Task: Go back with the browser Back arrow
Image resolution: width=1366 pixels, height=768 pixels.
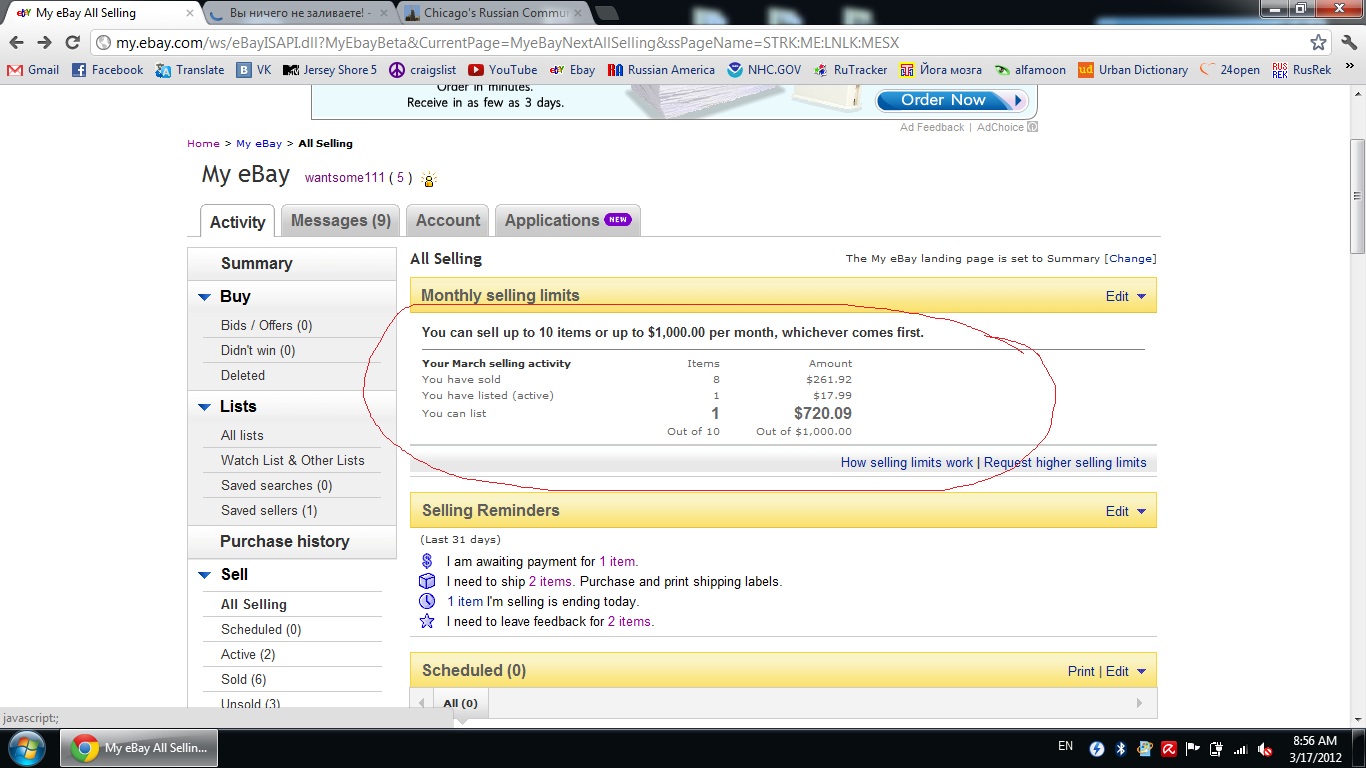Action: (x=16, y=42)
